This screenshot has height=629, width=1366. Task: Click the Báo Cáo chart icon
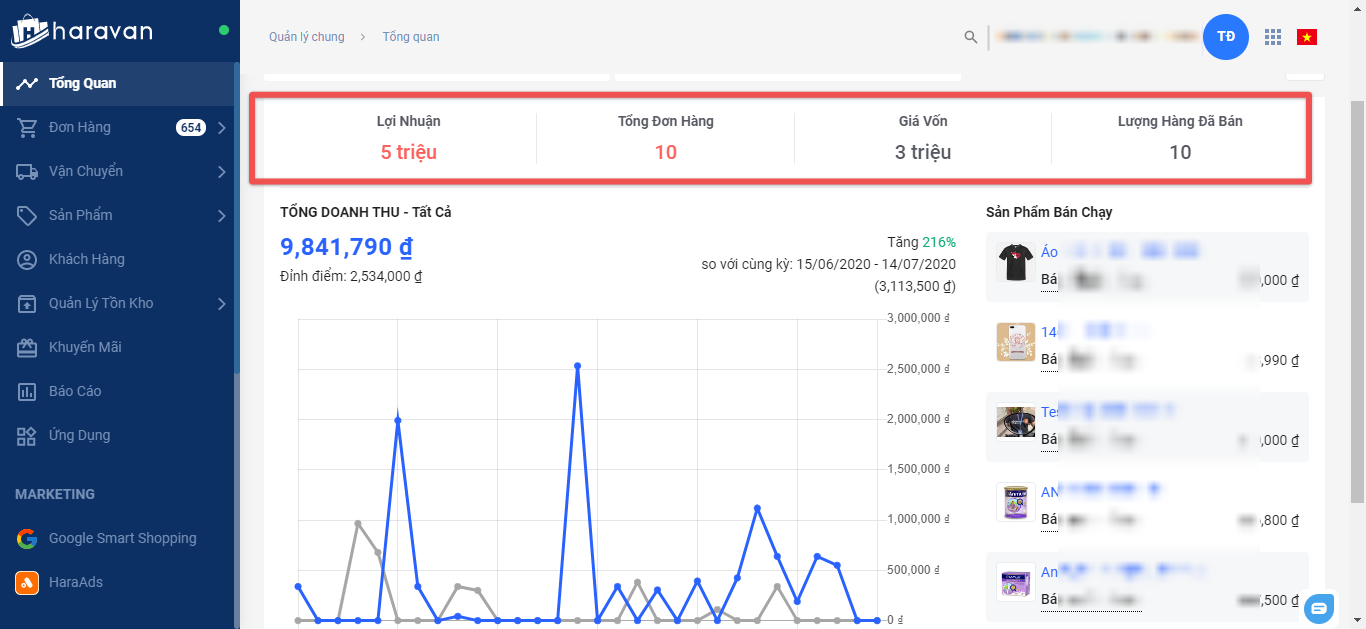[27, 392]
